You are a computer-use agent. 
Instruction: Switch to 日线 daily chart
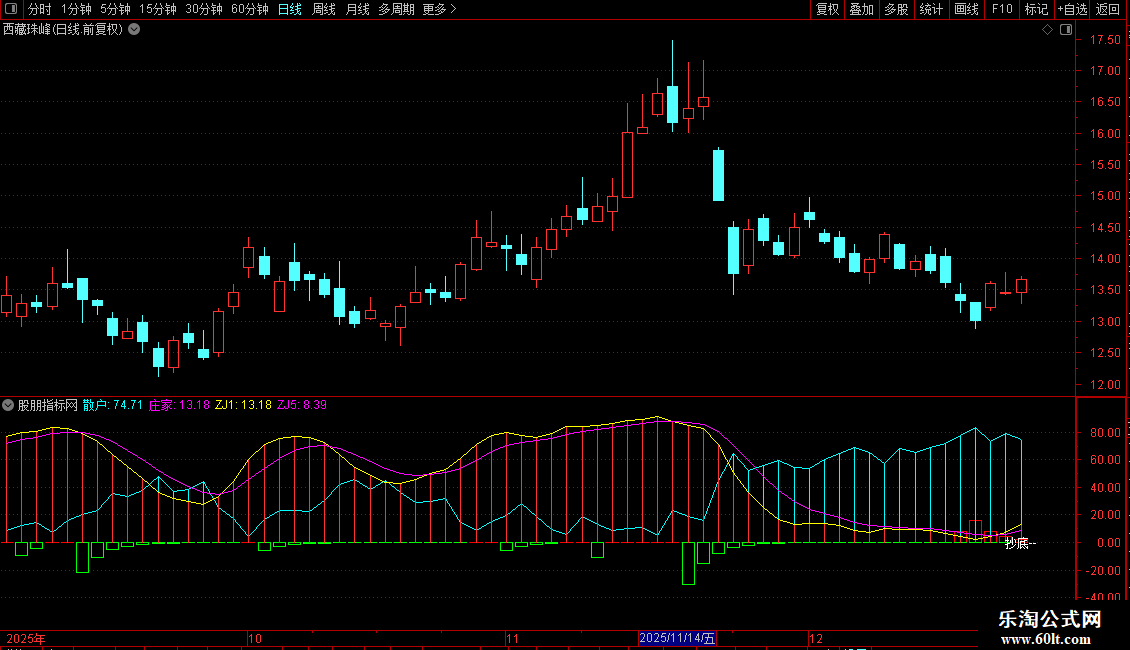point(290,9)
